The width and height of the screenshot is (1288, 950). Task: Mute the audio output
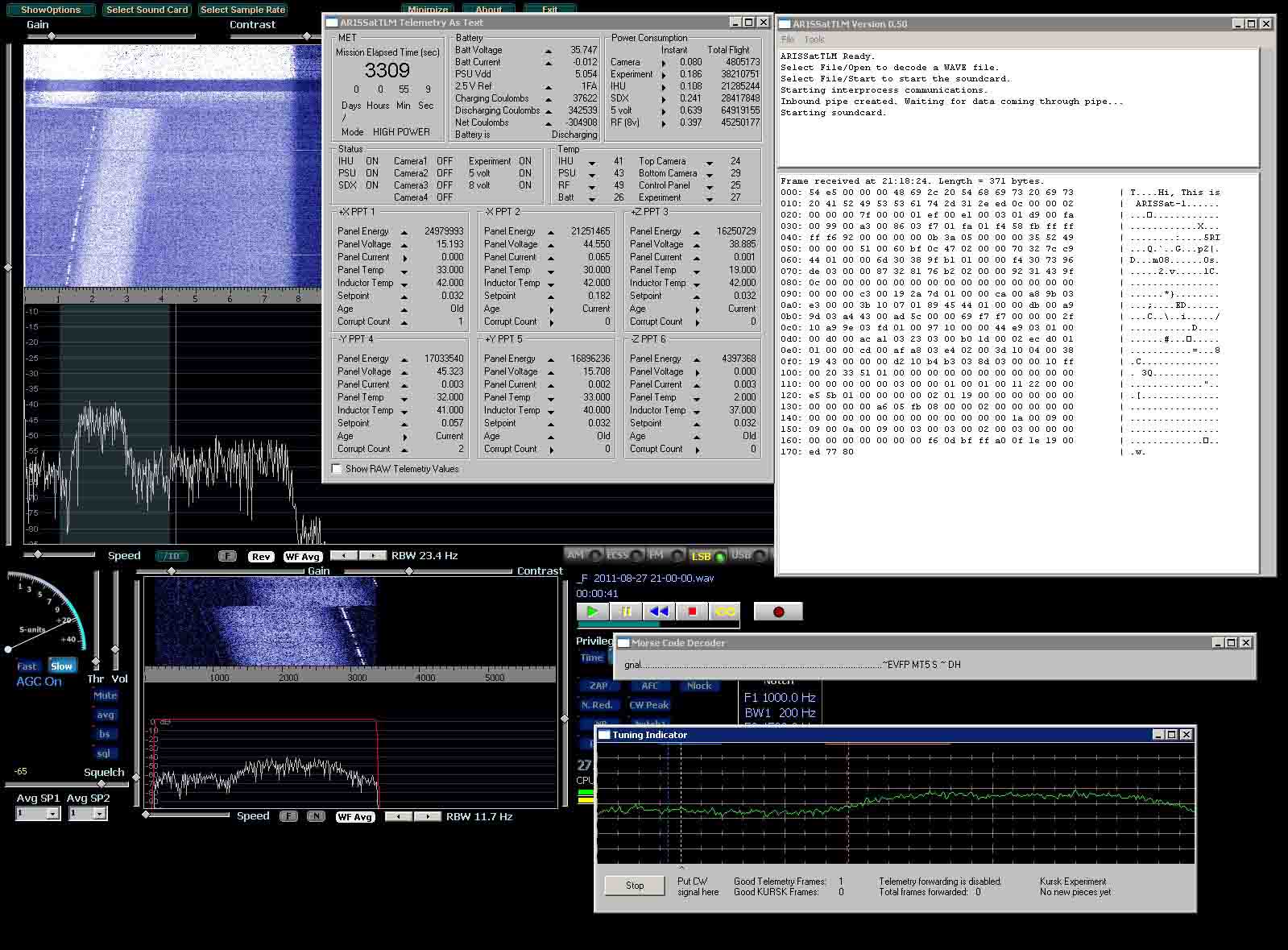105,695
